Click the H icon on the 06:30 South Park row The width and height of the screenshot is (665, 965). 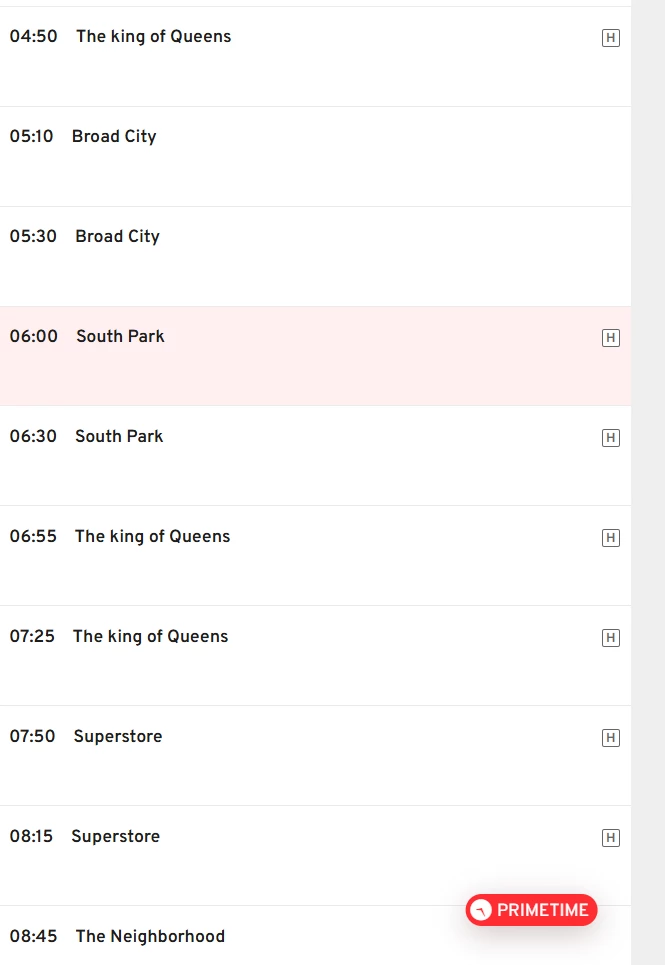point(610,438)
